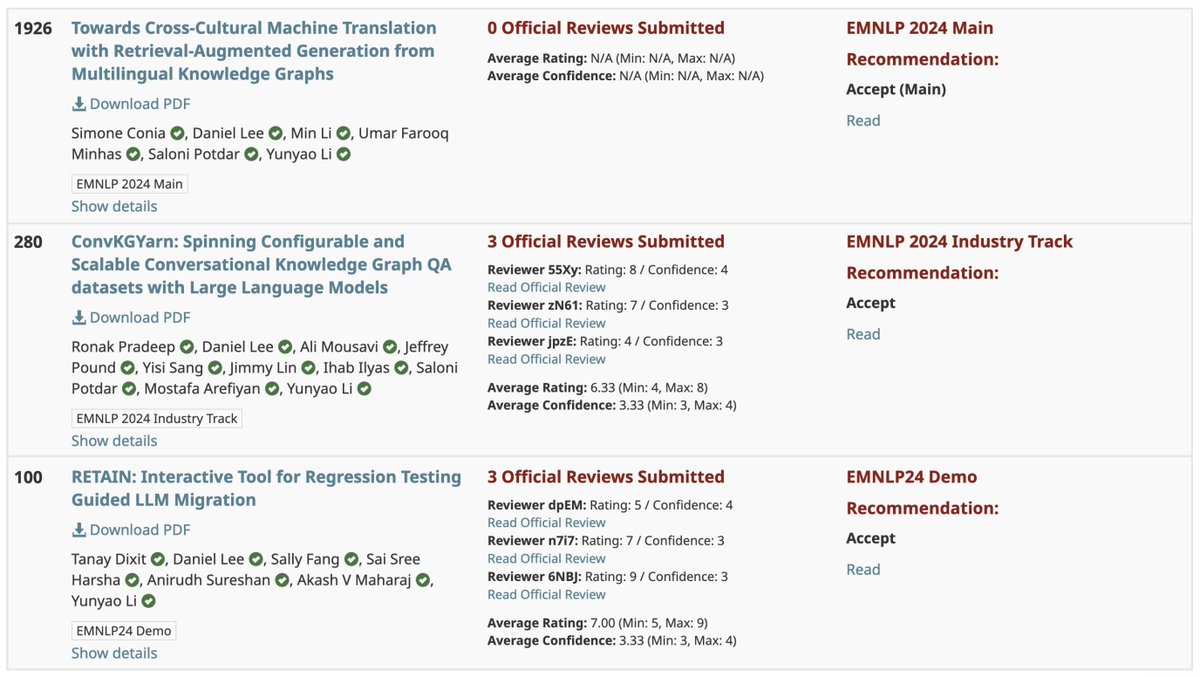
Task: Click the download icon for ConvKGYarn PDF
Action: [x=79, y=318]
